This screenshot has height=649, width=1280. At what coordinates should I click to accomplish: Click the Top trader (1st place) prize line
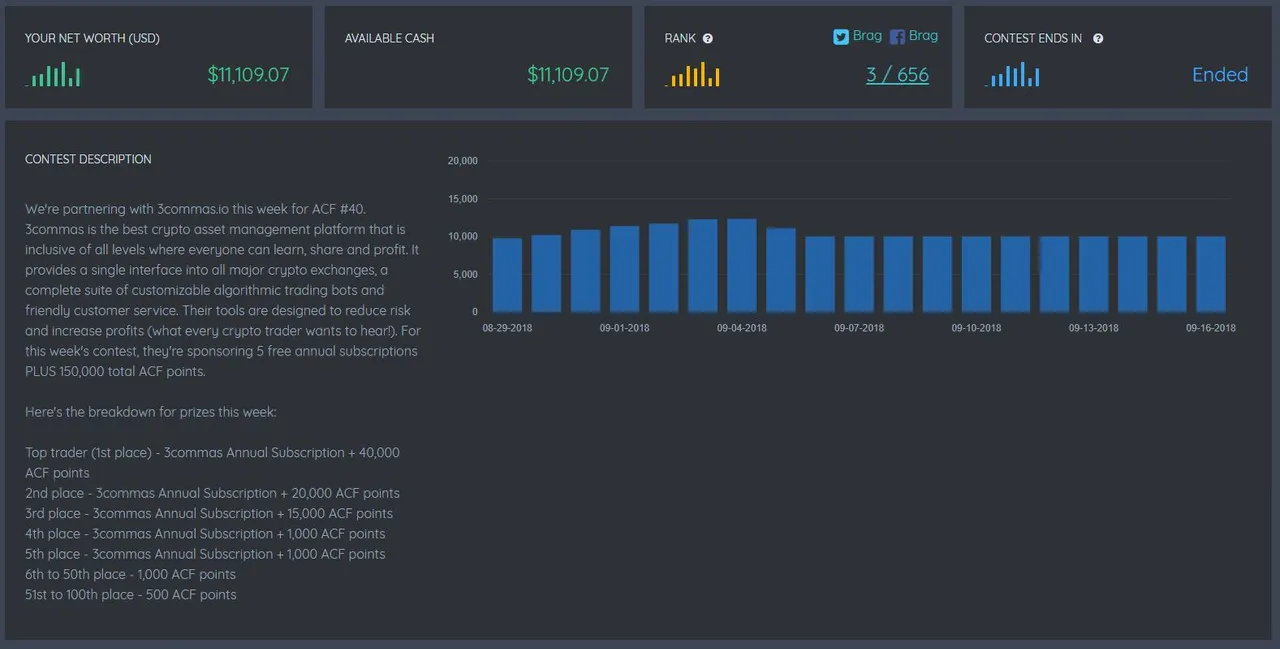click(212, 463)
